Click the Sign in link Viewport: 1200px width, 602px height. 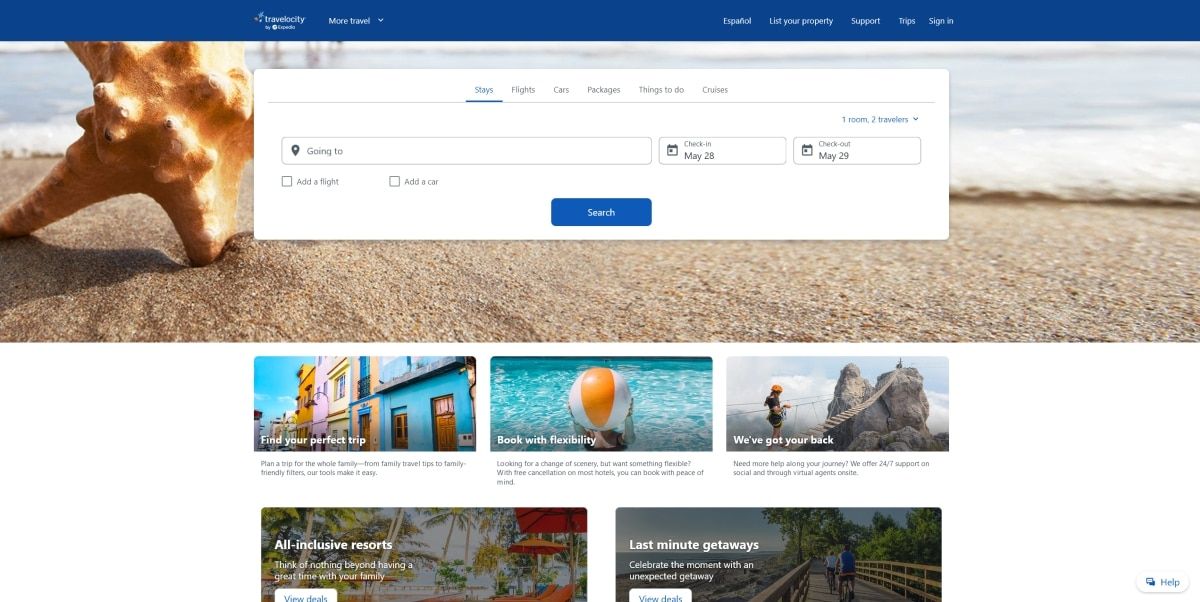940,21
